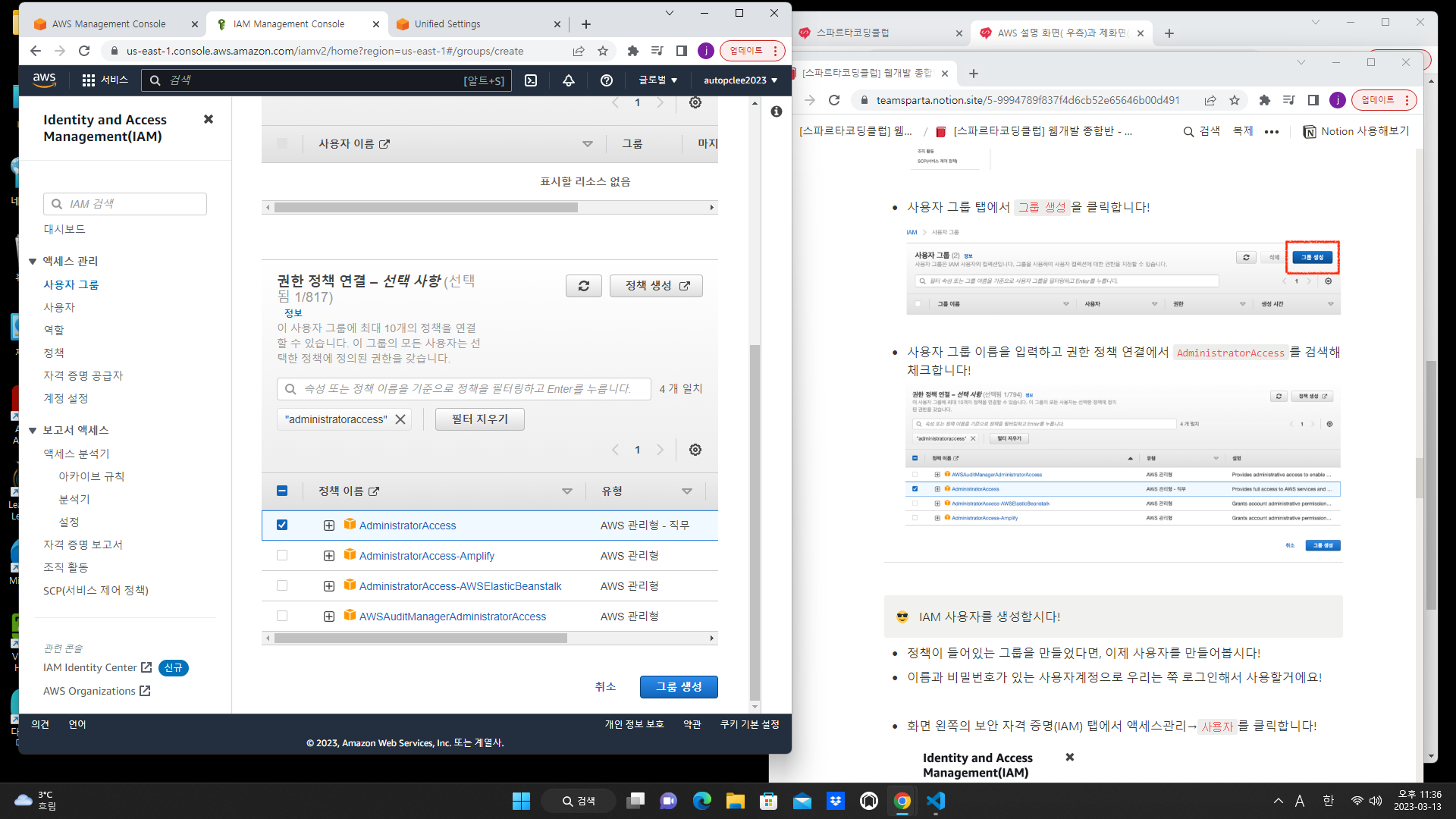Viewport: 1456px width, 819px height.
Task: Toggle the select-all policies header checkbox
Action: [x=282, y=491]
